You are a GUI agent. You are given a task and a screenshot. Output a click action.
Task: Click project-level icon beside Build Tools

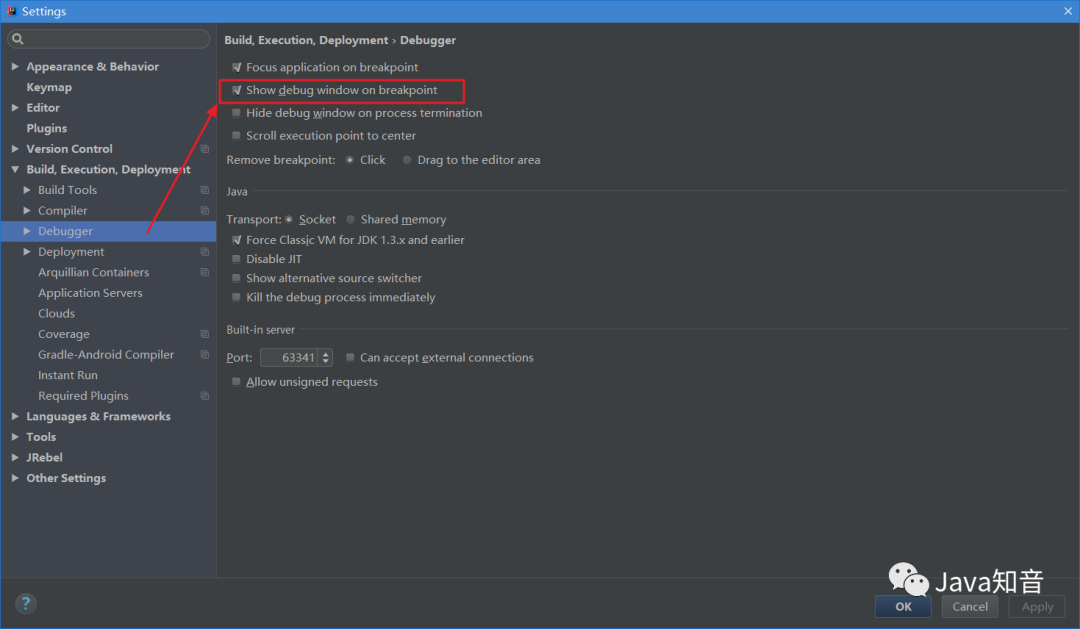coord(205,190)
